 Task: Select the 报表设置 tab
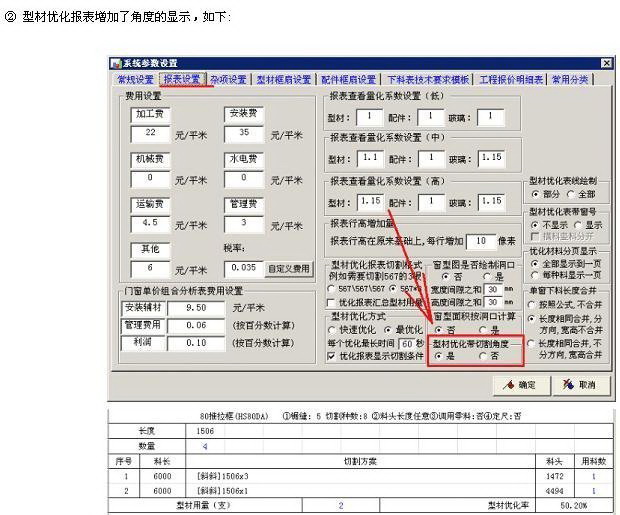click(x=182, y=79)
